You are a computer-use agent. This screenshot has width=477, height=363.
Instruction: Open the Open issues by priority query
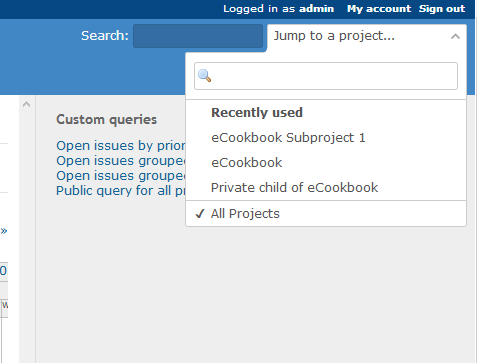pos(121,146)
